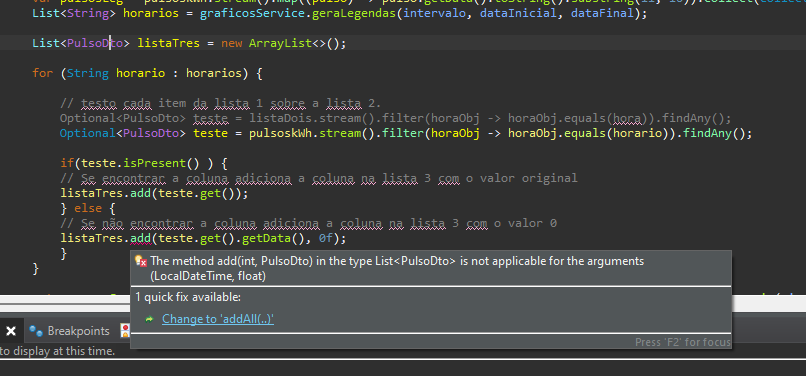Click the lightbulb error icon in tooltip
The width and height of the screenshot is (806, 376).
(141, 261)
